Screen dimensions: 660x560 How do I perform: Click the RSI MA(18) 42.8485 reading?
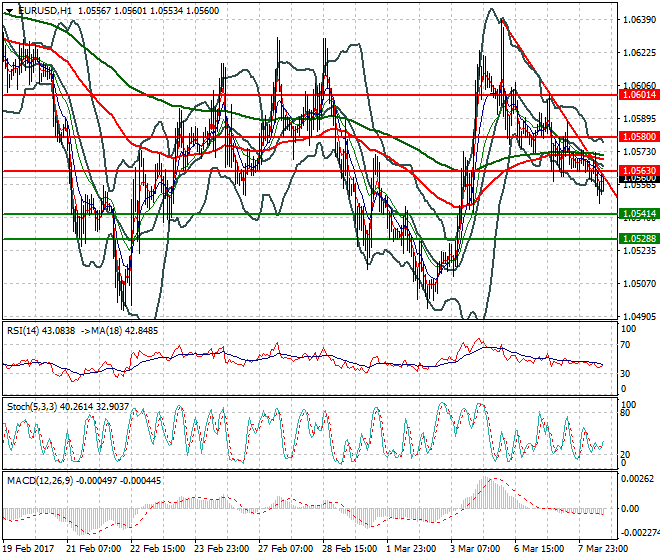click(119, 331)
